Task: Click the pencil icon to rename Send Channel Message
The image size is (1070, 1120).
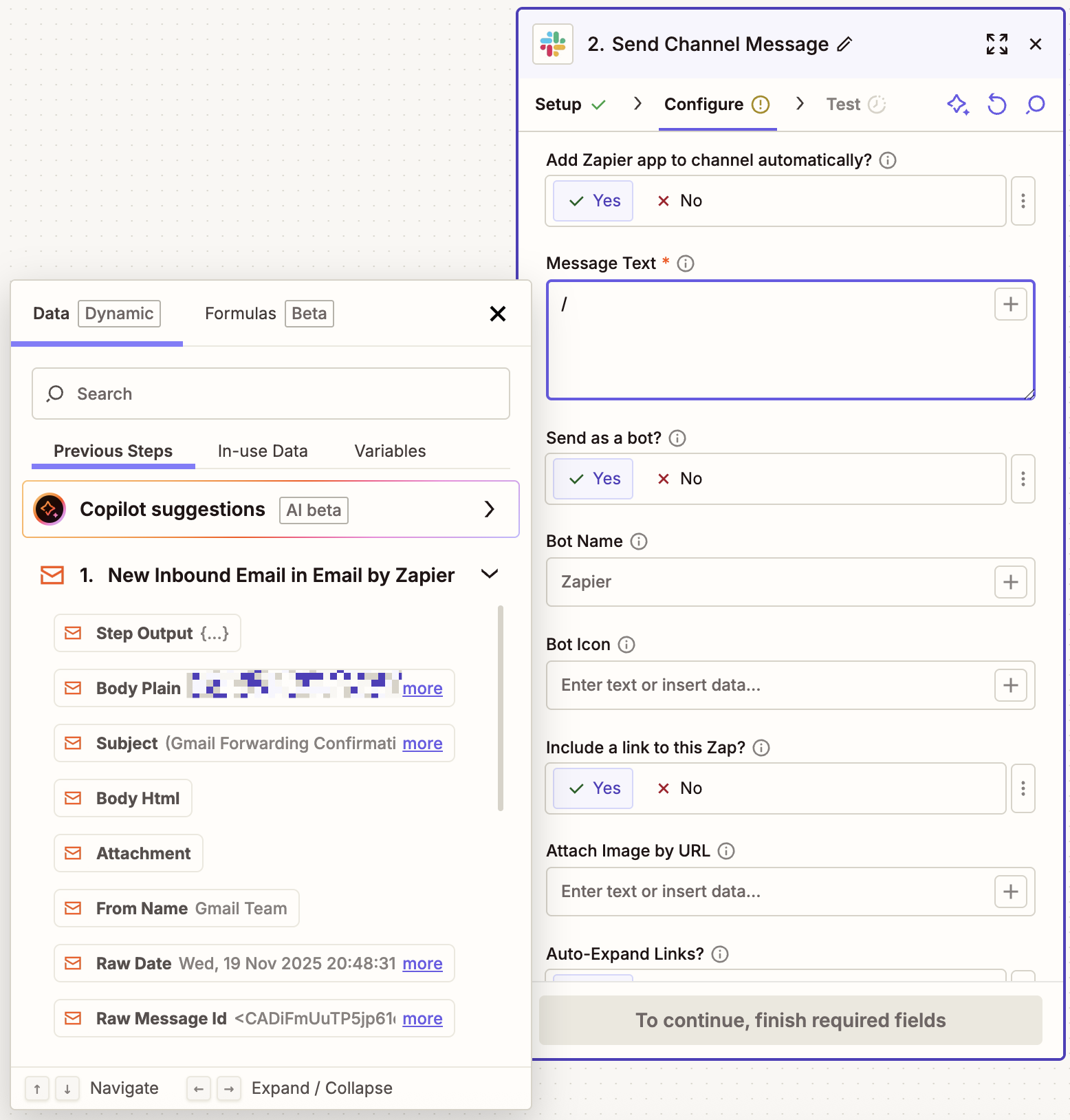Action: point(845,43)
